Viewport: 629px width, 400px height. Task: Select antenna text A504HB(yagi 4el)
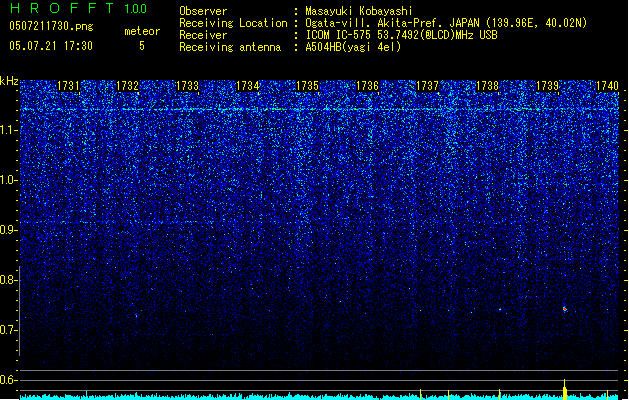click(x=353, y=47)
